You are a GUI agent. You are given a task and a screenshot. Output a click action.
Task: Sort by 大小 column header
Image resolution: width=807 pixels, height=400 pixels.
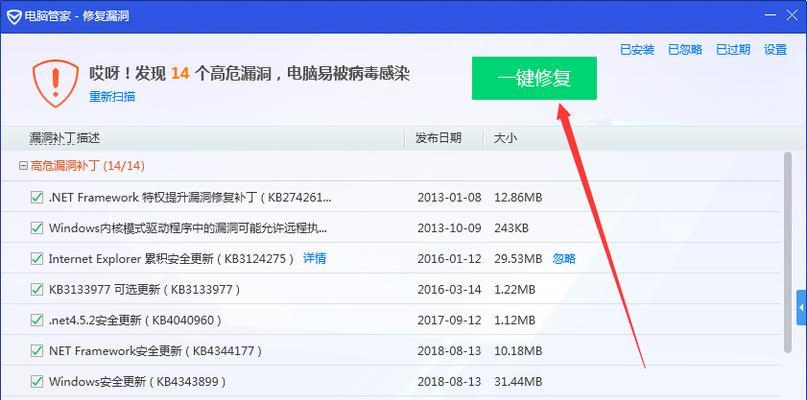[x=505, y=137]
